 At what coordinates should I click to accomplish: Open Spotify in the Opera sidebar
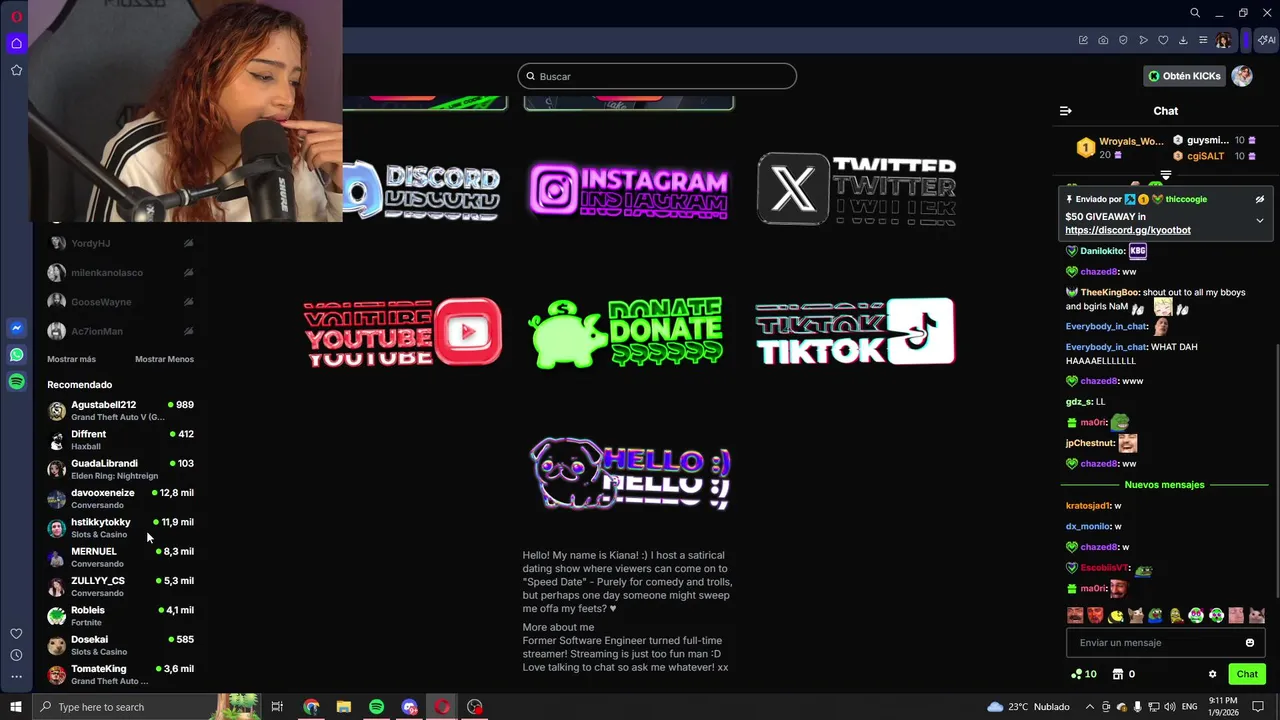point(16,382)
